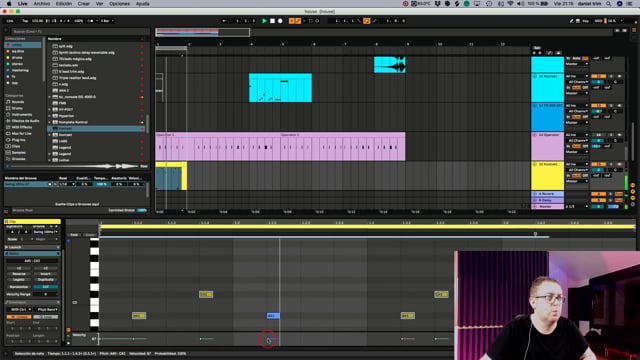Click the Stop button in the transport
This screenshot has width=640, height=360.
tap(272, 21)
